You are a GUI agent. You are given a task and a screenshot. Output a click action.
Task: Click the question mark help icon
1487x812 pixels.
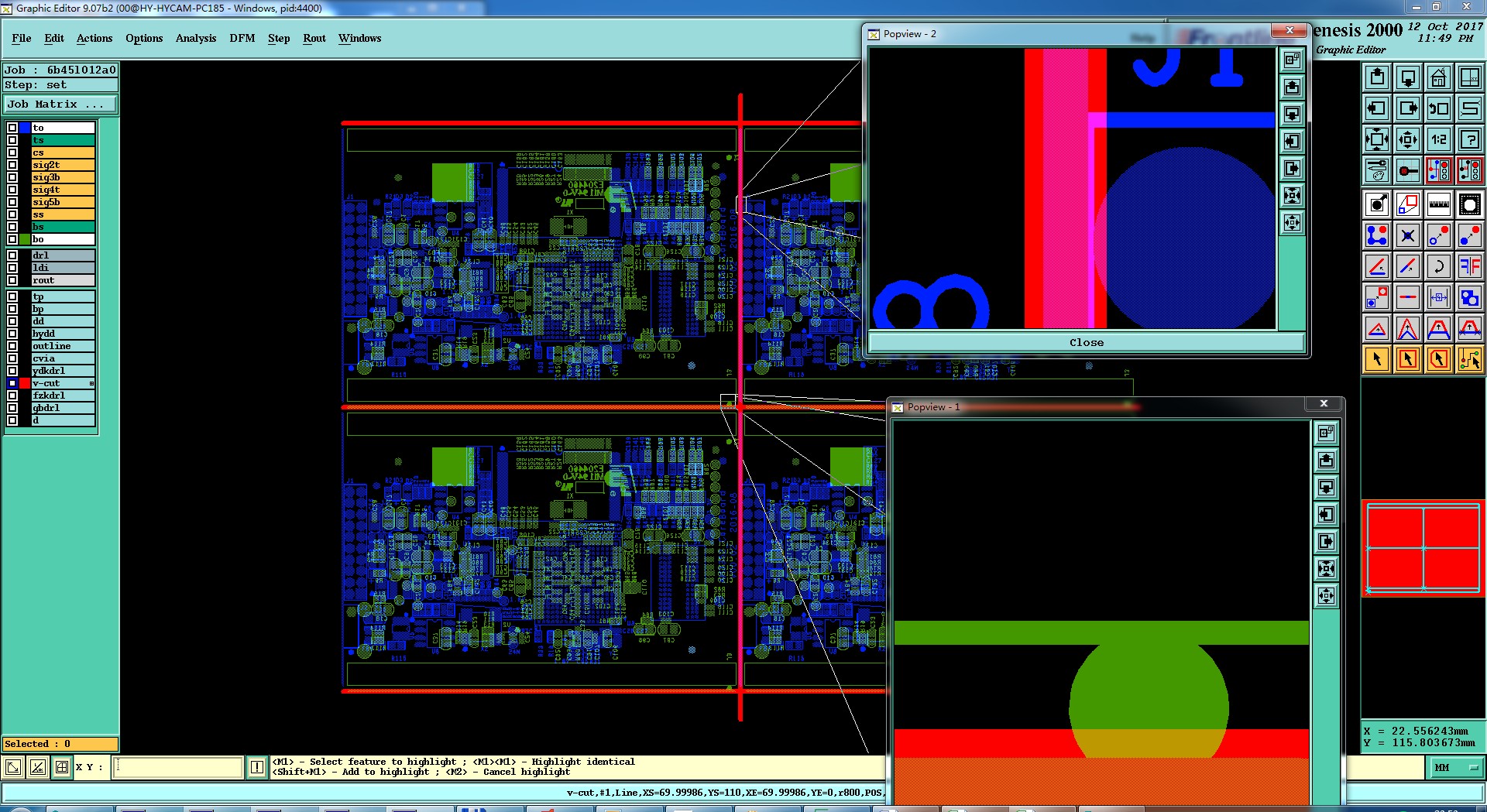[x=1470, y=139]
